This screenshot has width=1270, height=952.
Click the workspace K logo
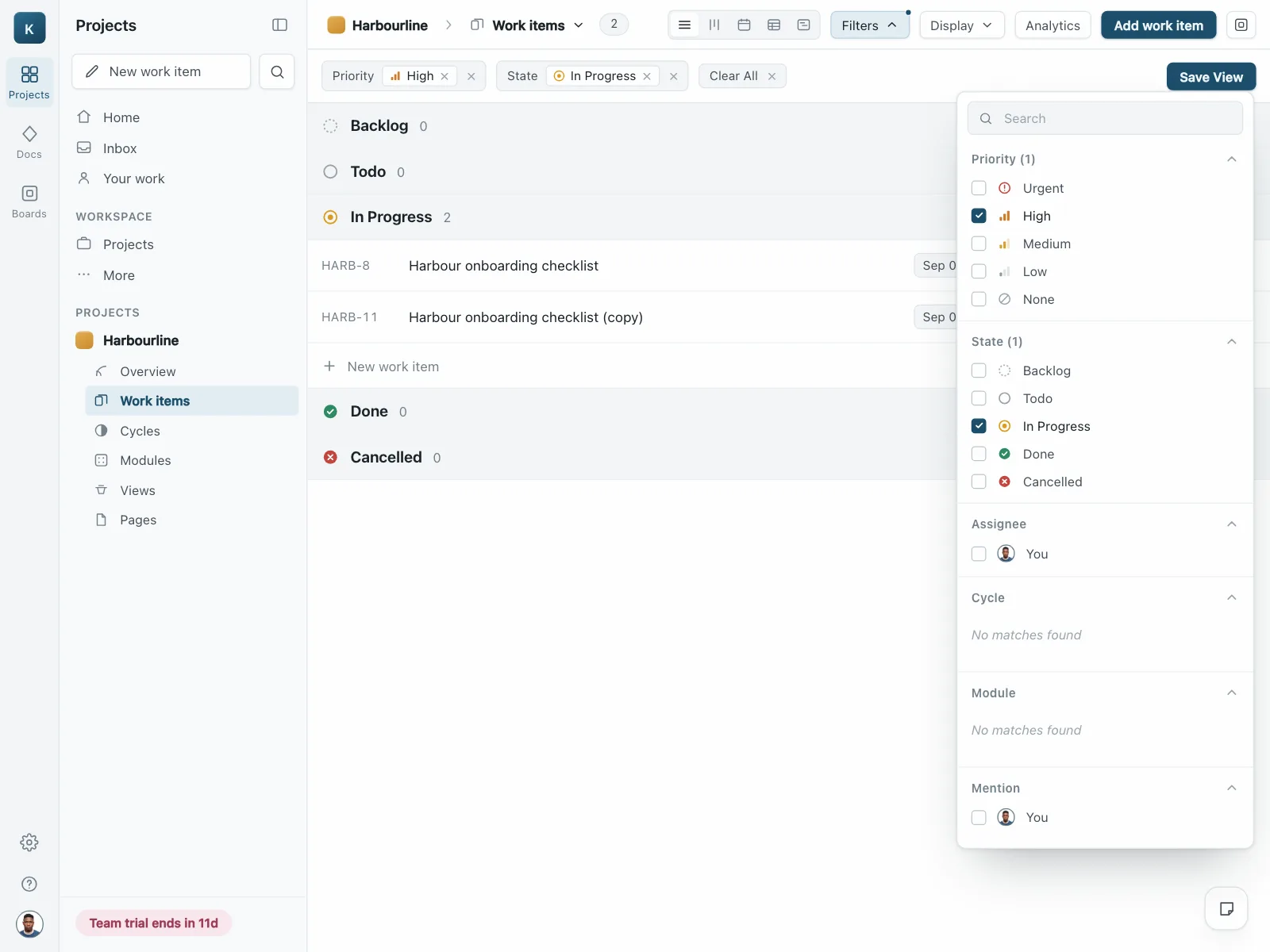click(x=29, y=29)
